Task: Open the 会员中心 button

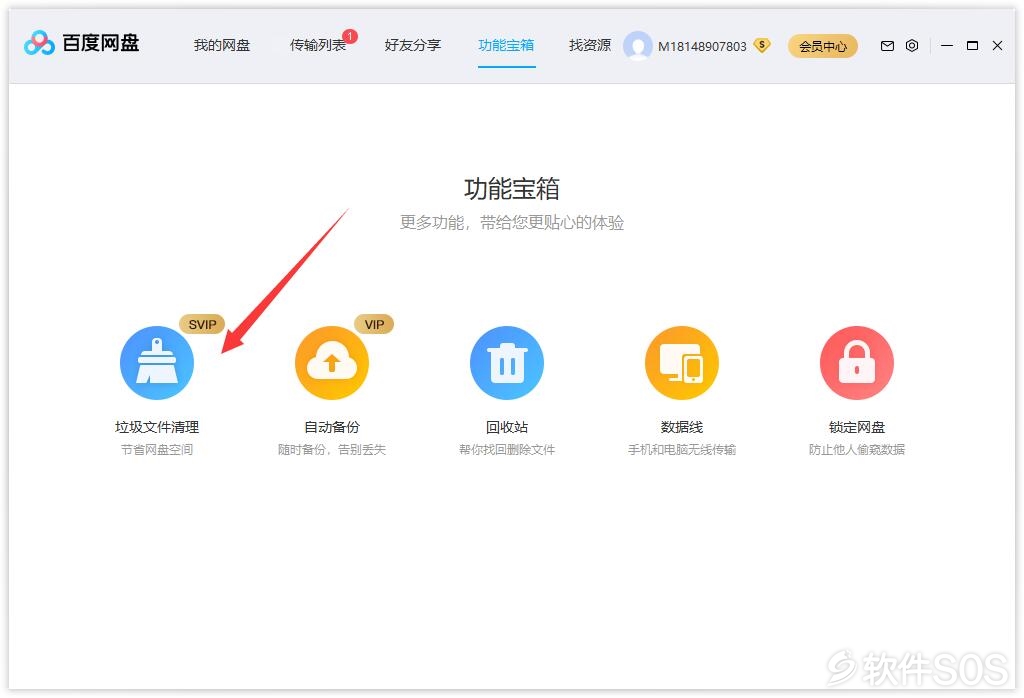Action: click(x=823, y=46)
